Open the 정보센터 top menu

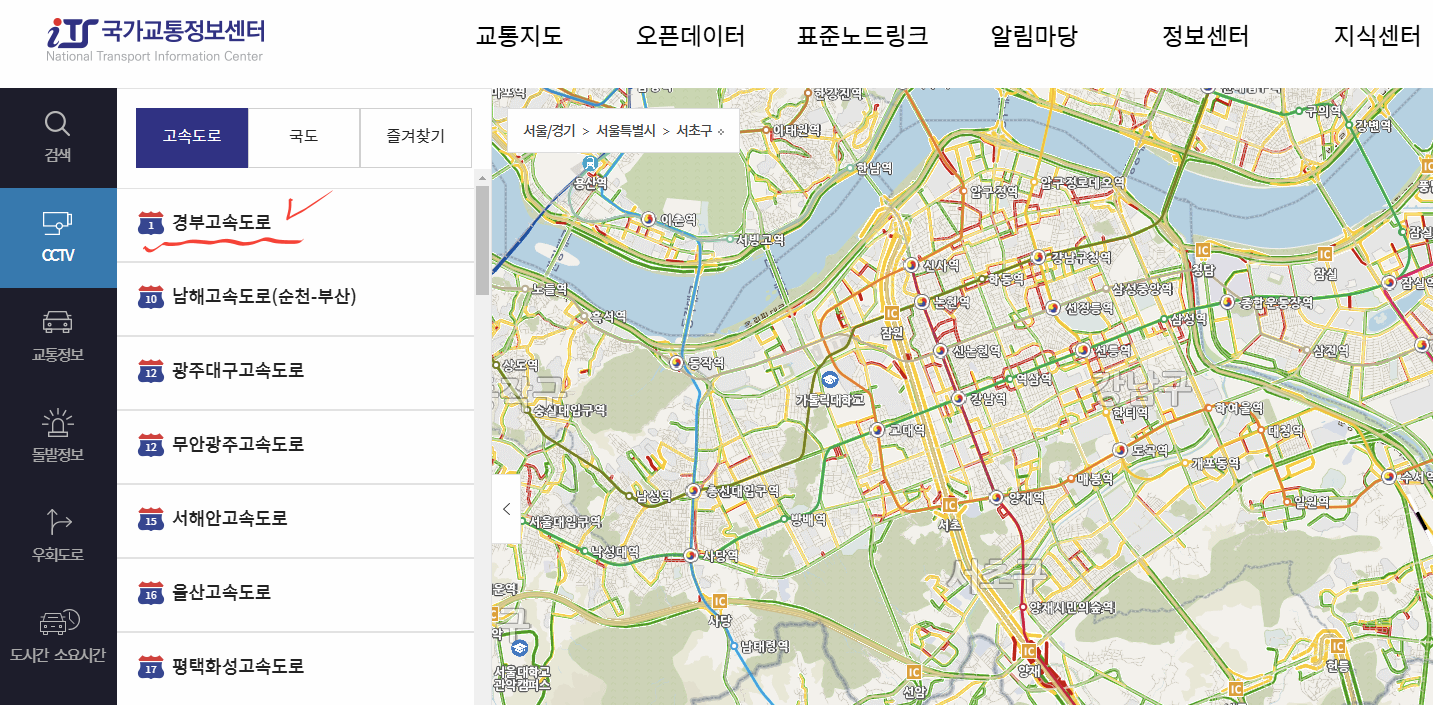pyautogui.click(x=1206, y=37)
